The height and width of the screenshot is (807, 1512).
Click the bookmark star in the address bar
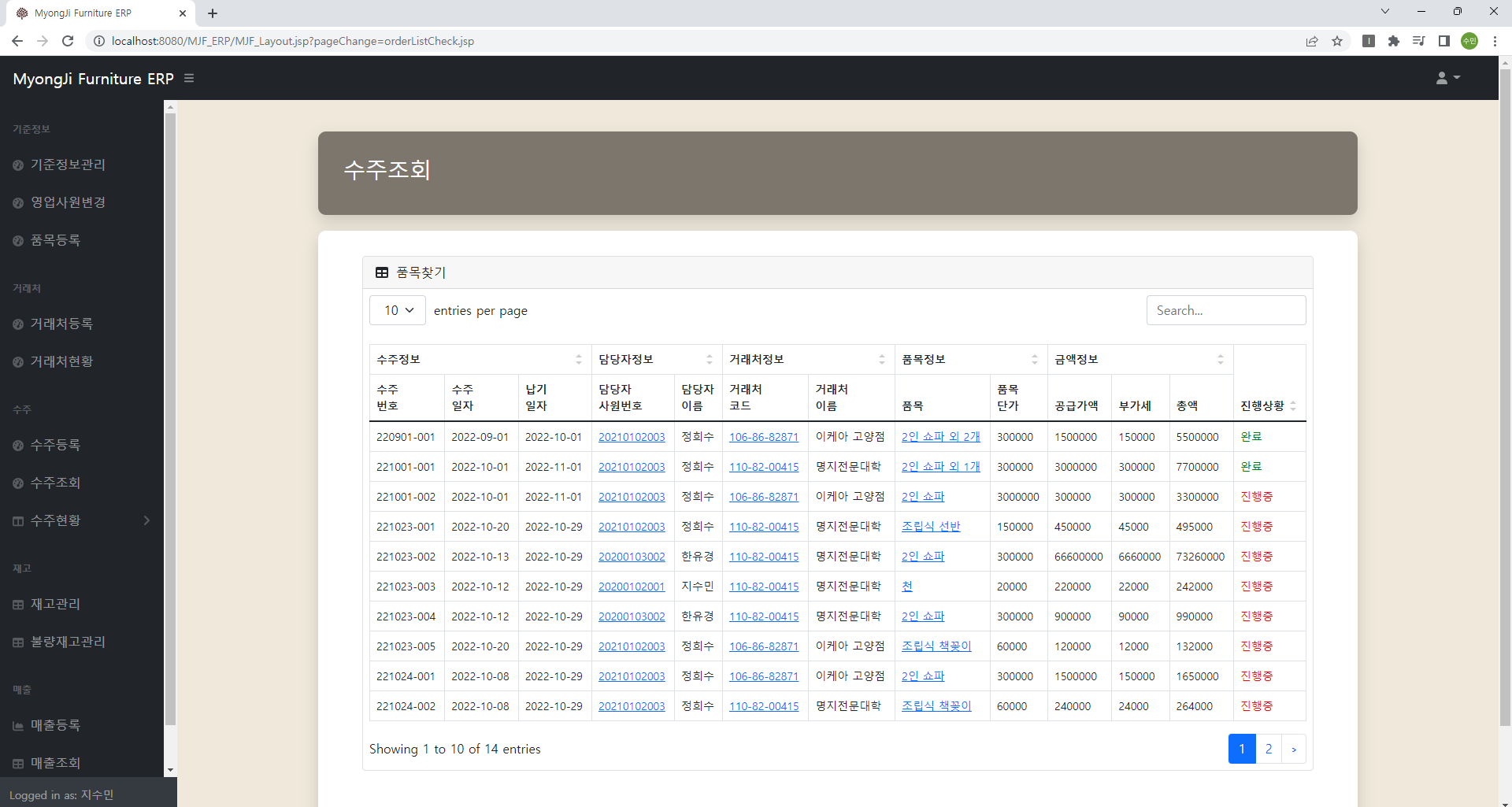1337,41
